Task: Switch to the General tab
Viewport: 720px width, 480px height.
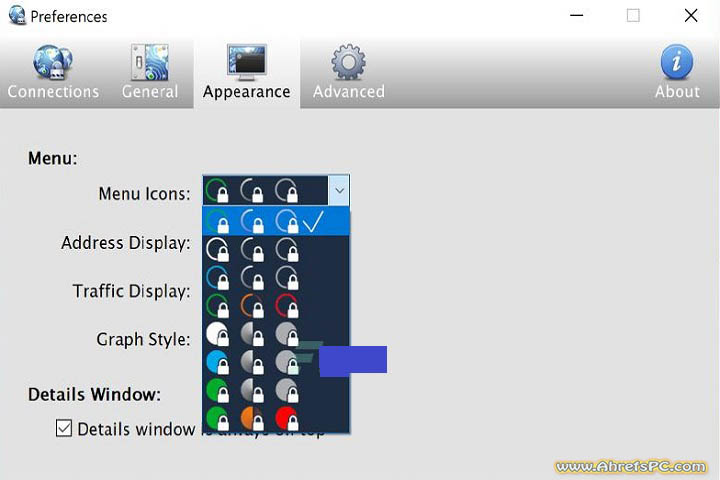Action: (x=150, y=73)
